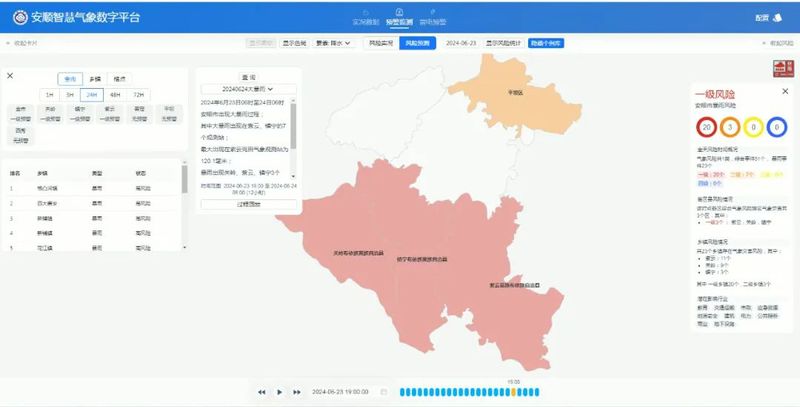Click the blue circle showing 0
Image resolution: width=800 pixels, height=407 pixels.
tap(777, 127)
